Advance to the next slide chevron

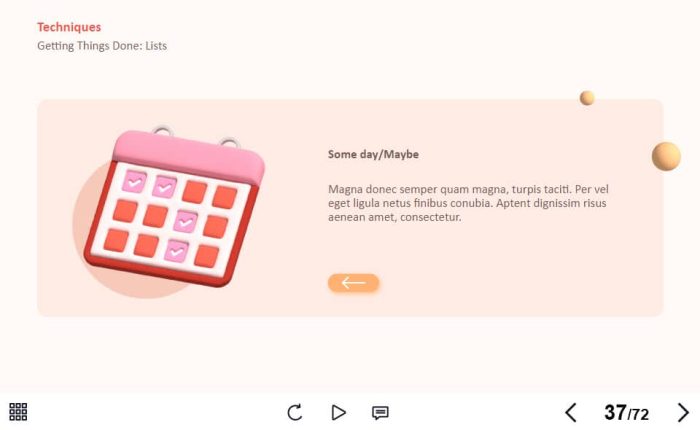pos(683,412)
